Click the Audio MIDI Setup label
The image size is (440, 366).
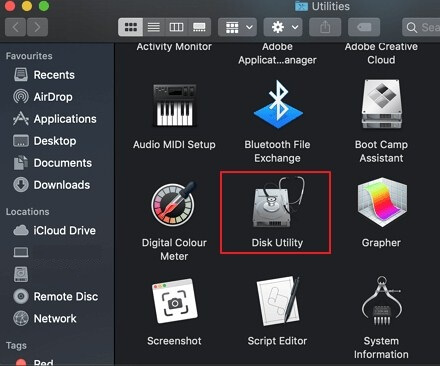[x=174, y=145]
